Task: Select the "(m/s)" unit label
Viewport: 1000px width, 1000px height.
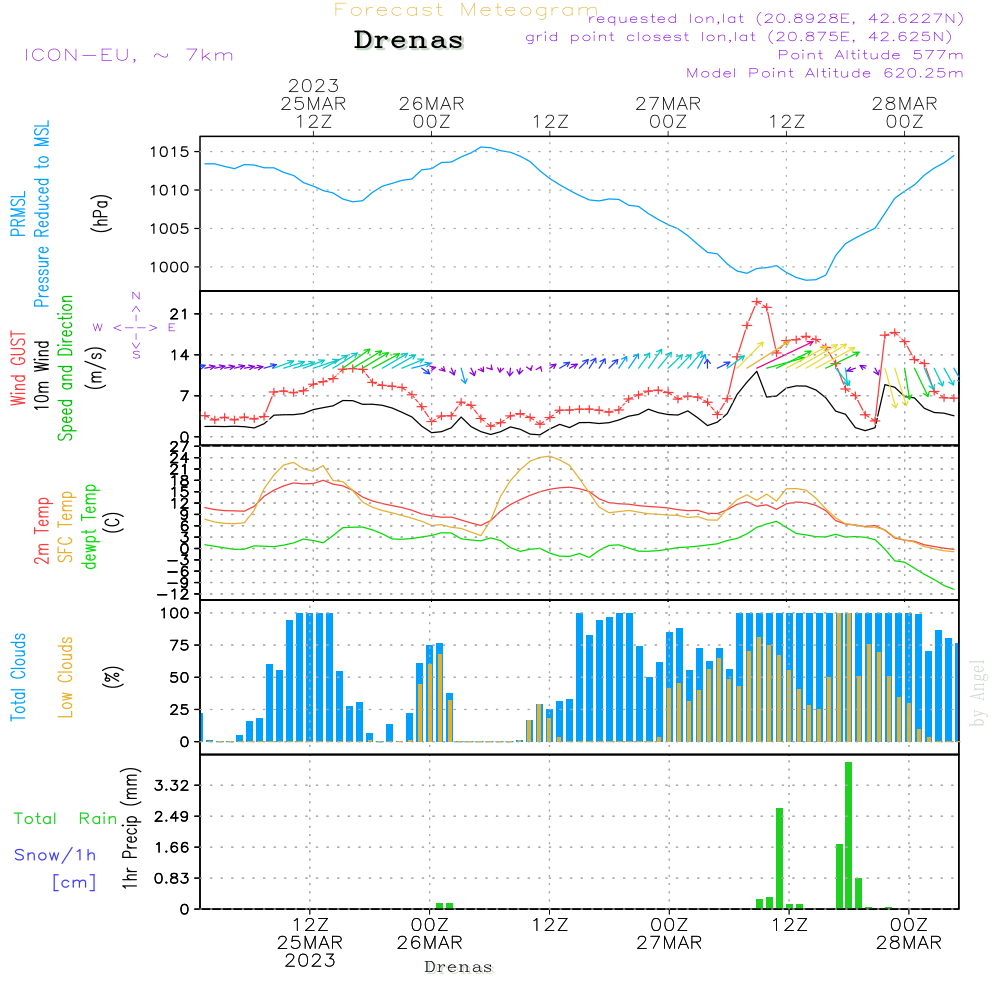Action: 96,368
